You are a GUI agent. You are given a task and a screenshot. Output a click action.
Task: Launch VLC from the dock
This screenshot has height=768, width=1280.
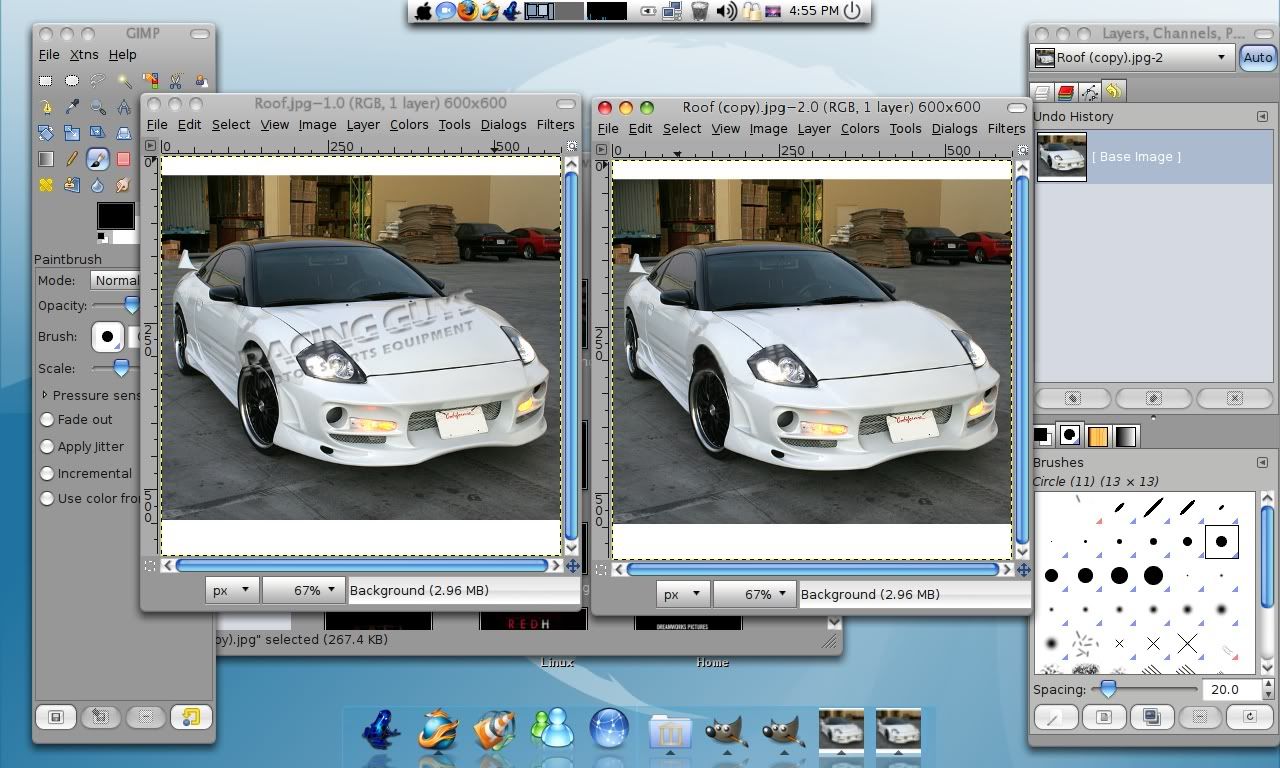pos(494,728)
